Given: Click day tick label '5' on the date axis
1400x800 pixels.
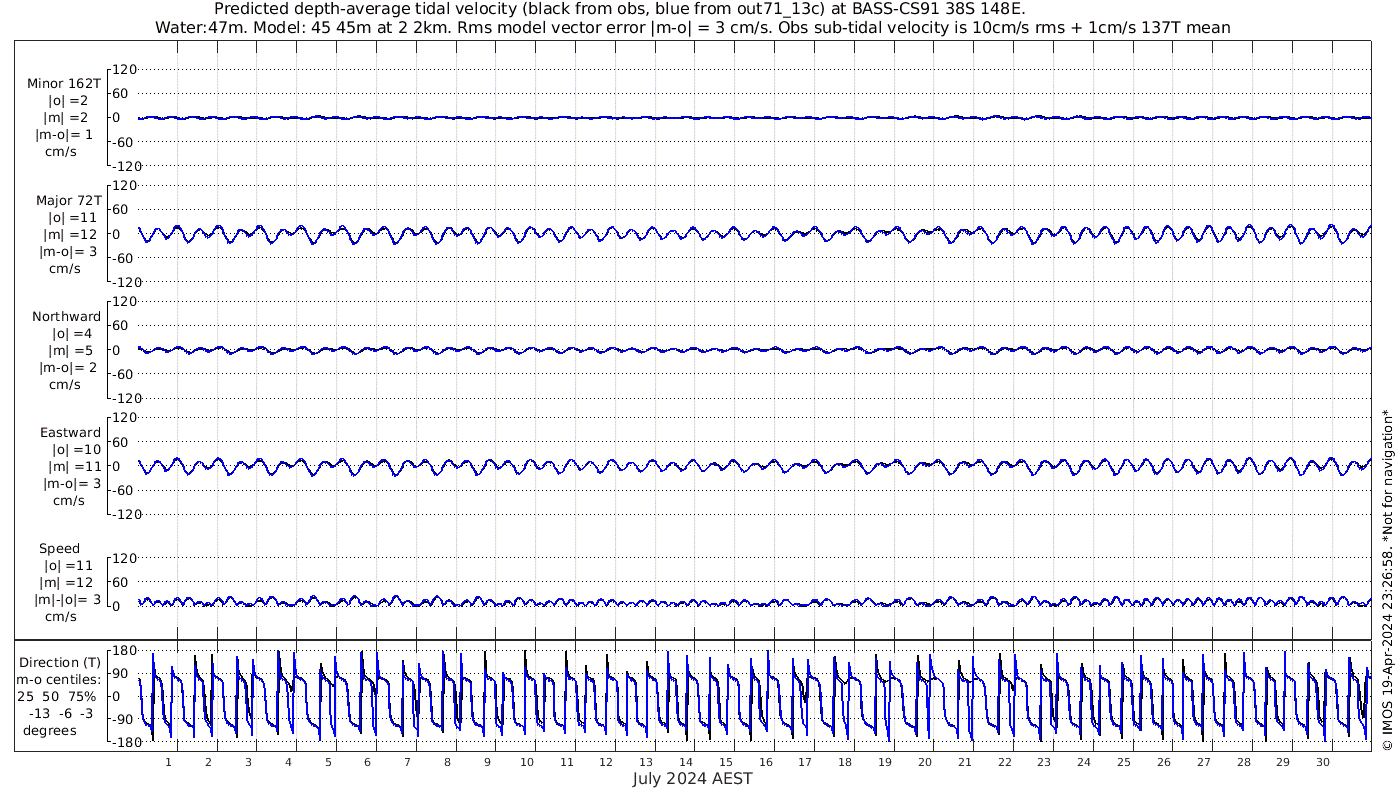Looking at the screenshot, I should point(328,762).
